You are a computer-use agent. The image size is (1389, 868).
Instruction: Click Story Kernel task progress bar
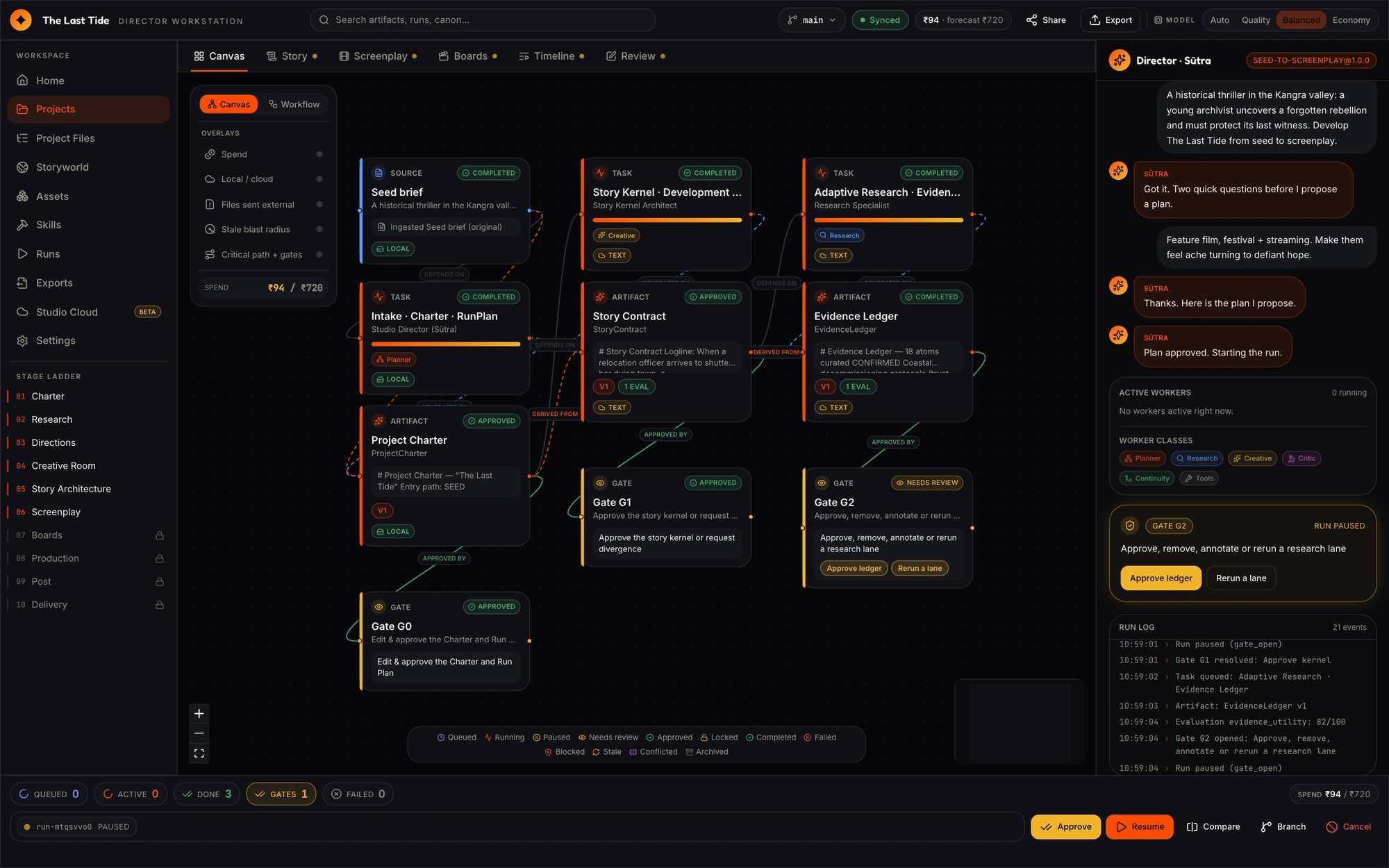click(667, 221)
